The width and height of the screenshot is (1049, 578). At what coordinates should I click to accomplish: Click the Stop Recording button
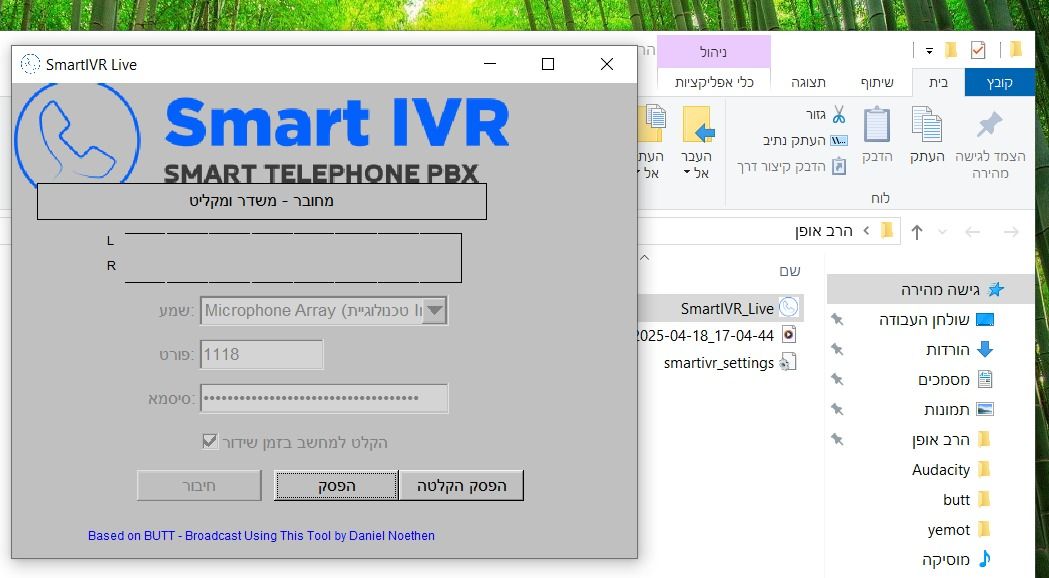tap(461, 485)
